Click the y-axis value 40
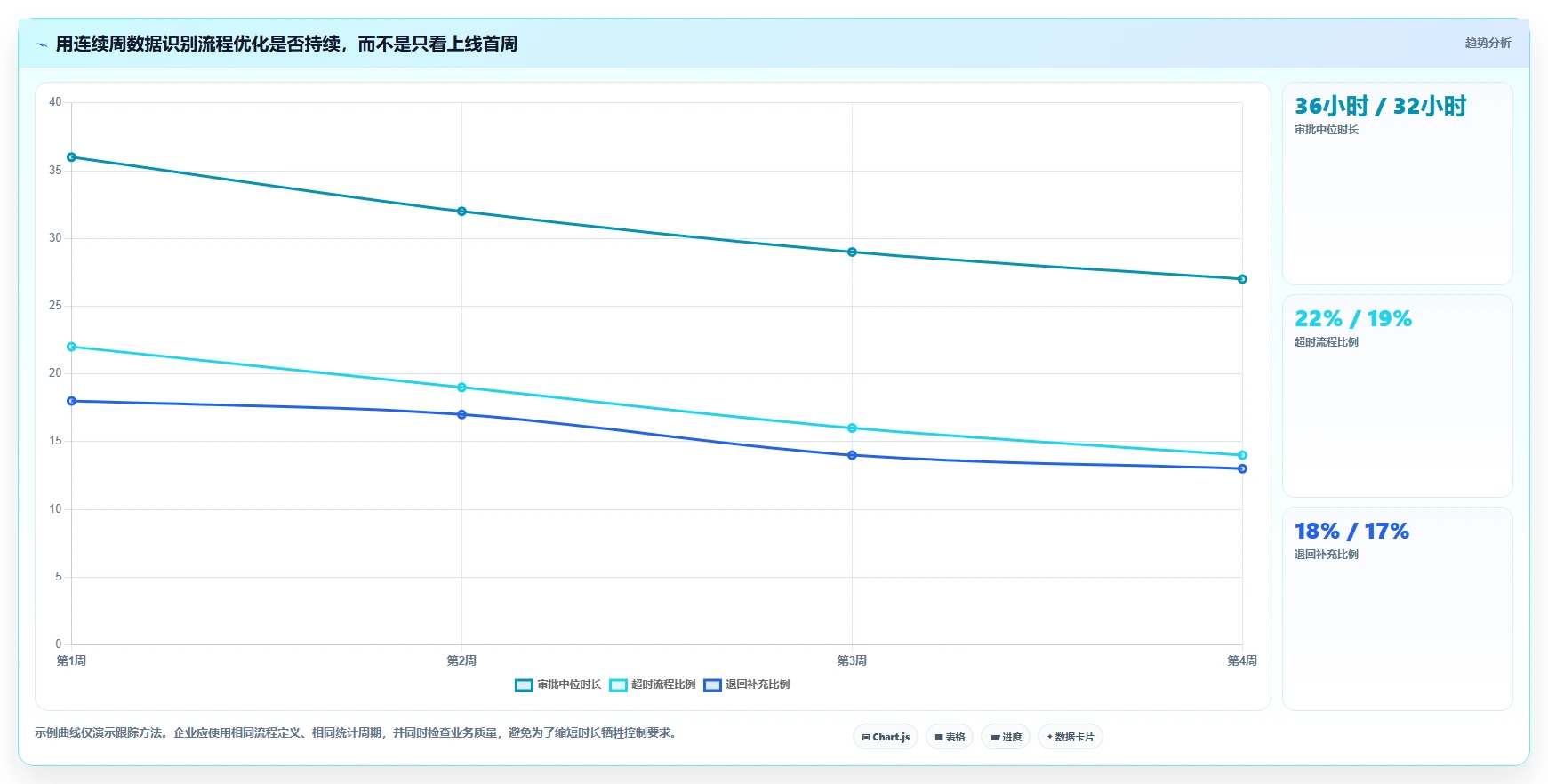Viewport: 1548px width, 784px height. [x=55, y=102]
